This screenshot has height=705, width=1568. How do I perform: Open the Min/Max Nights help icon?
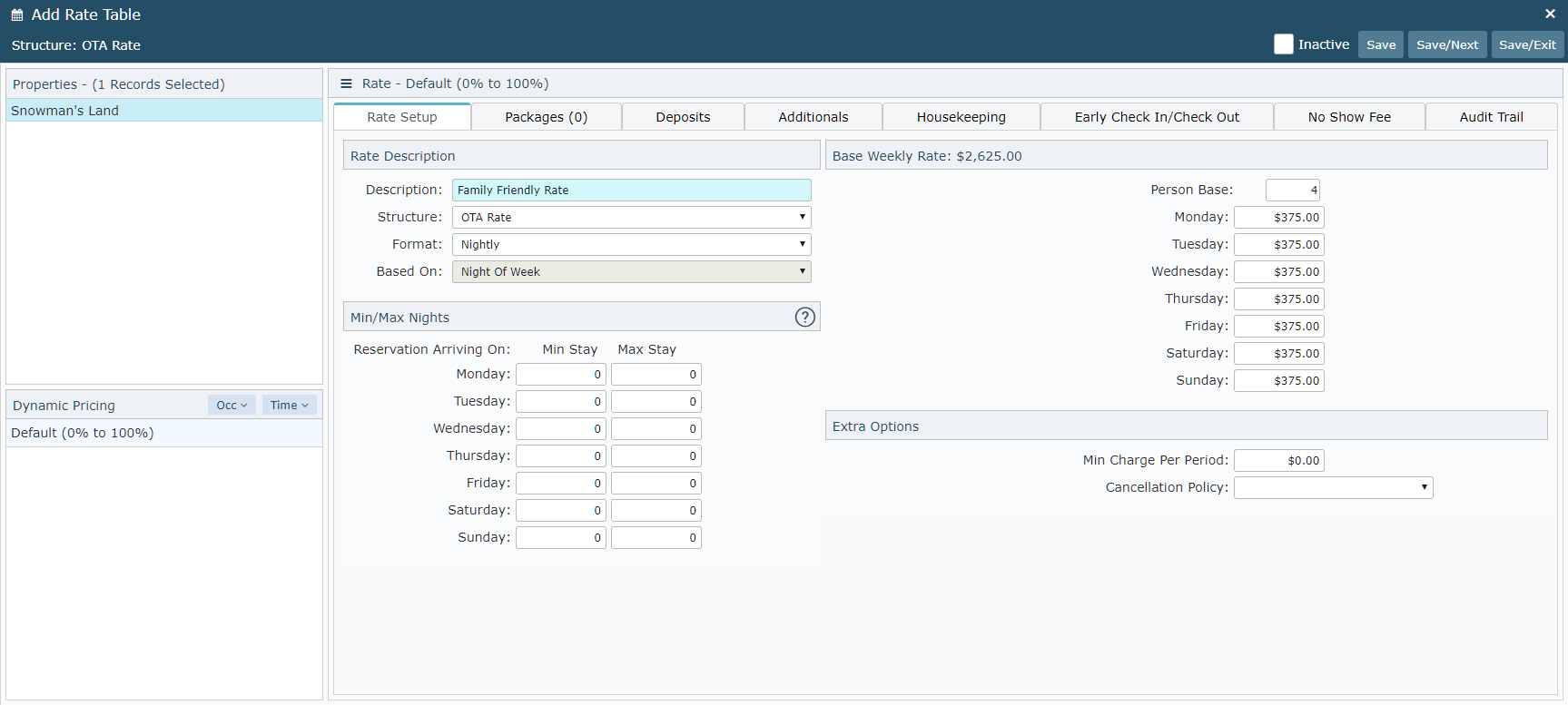[804, 317]
